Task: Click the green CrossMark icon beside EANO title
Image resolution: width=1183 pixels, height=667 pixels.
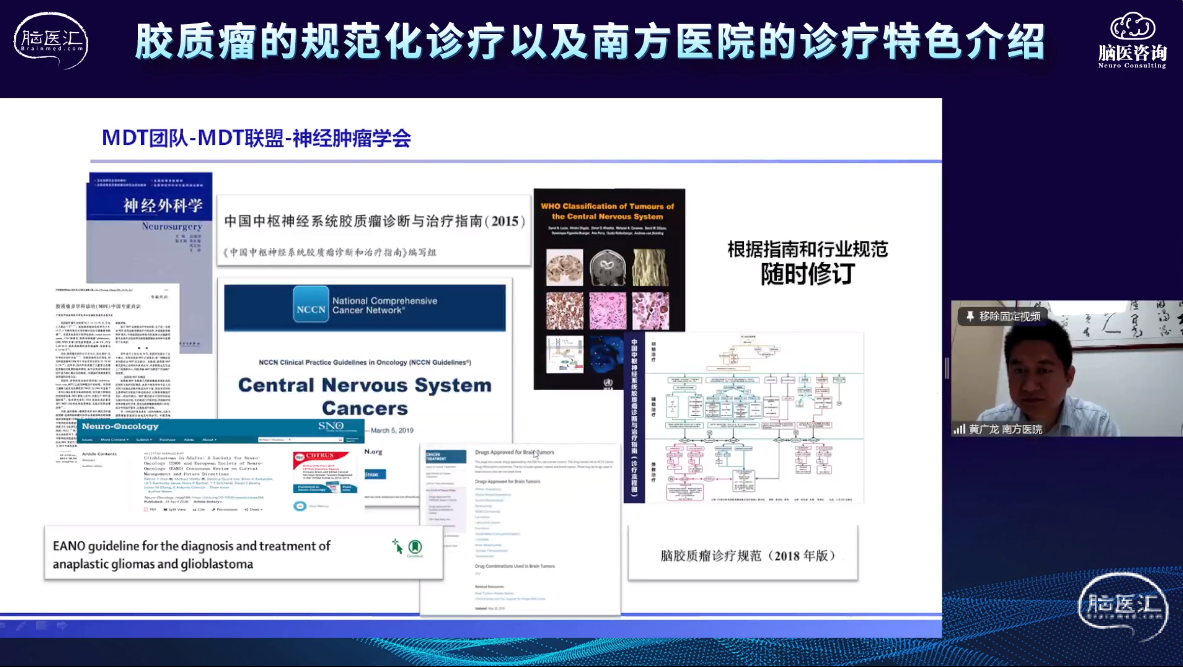Action: 415,547
